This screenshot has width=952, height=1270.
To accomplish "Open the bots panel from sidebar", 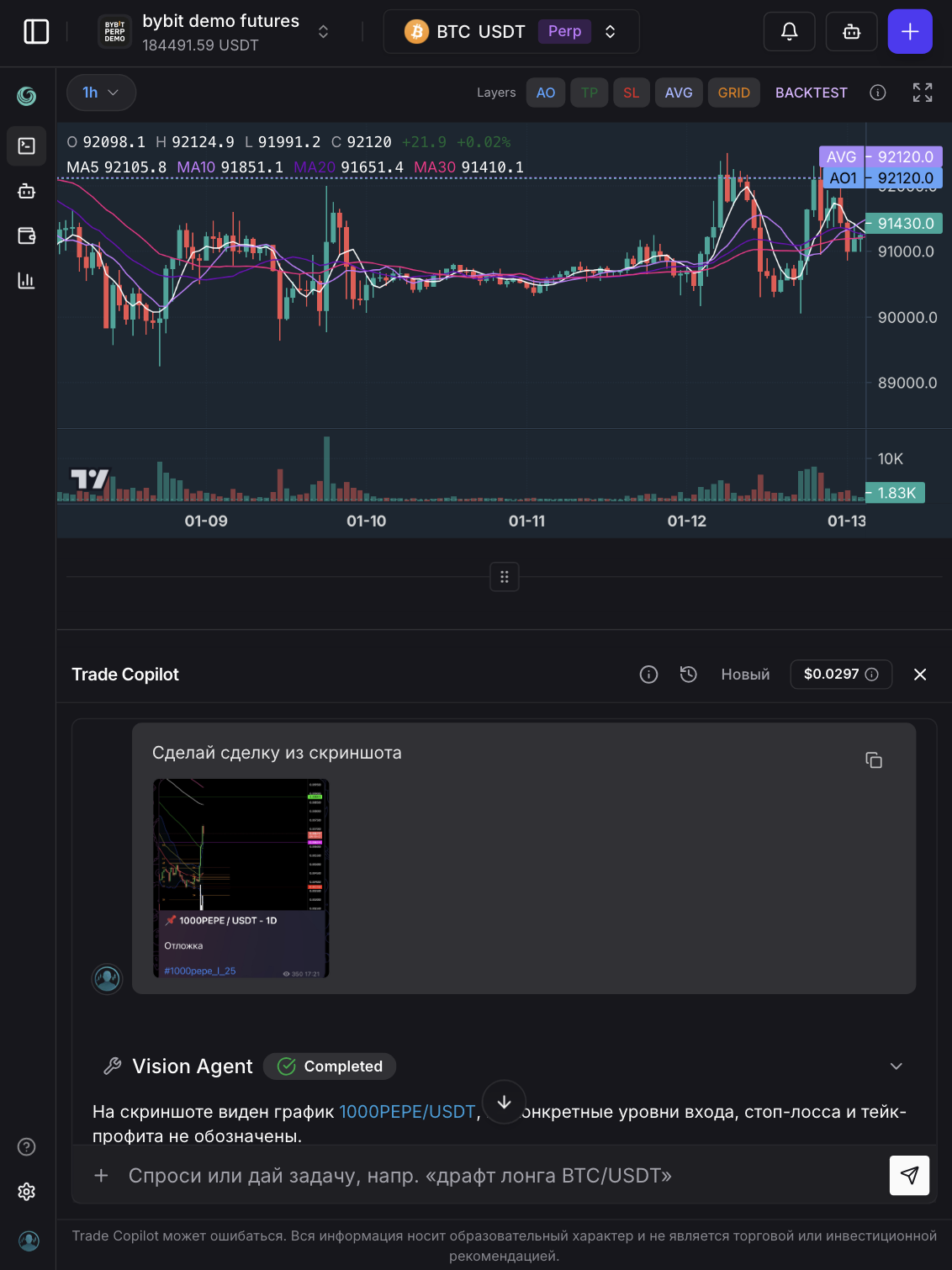I will [26, 191].
